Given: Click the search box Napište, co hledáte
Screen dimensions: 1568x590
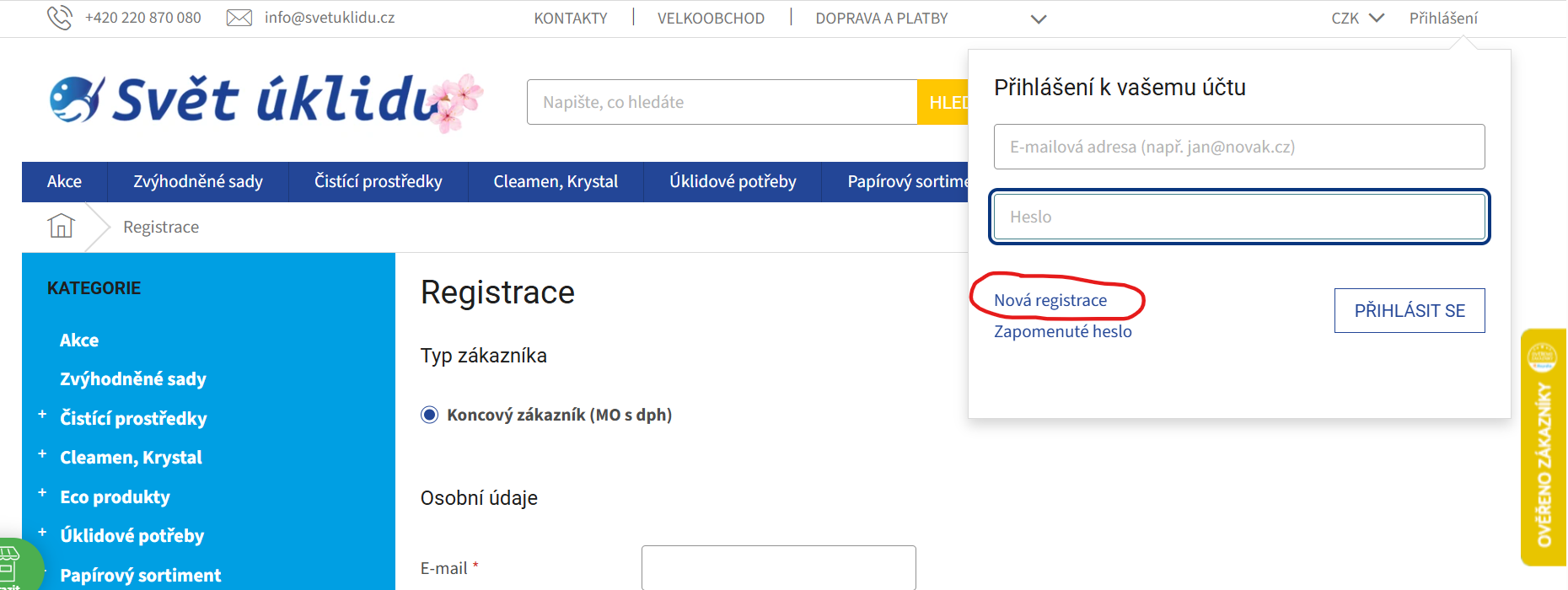Looking at the screenshot, I should (722, 102).
